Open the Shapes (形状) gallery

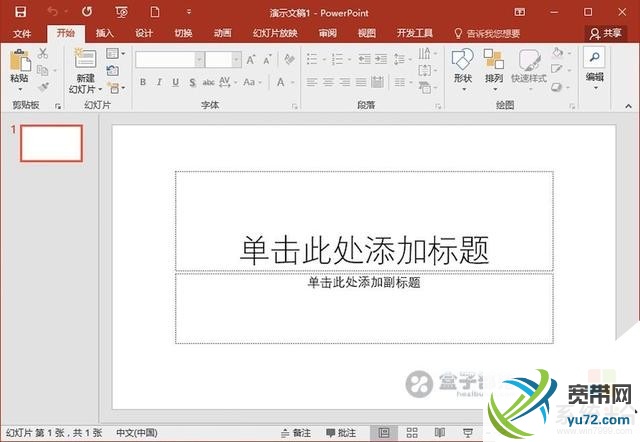(463, 69)
